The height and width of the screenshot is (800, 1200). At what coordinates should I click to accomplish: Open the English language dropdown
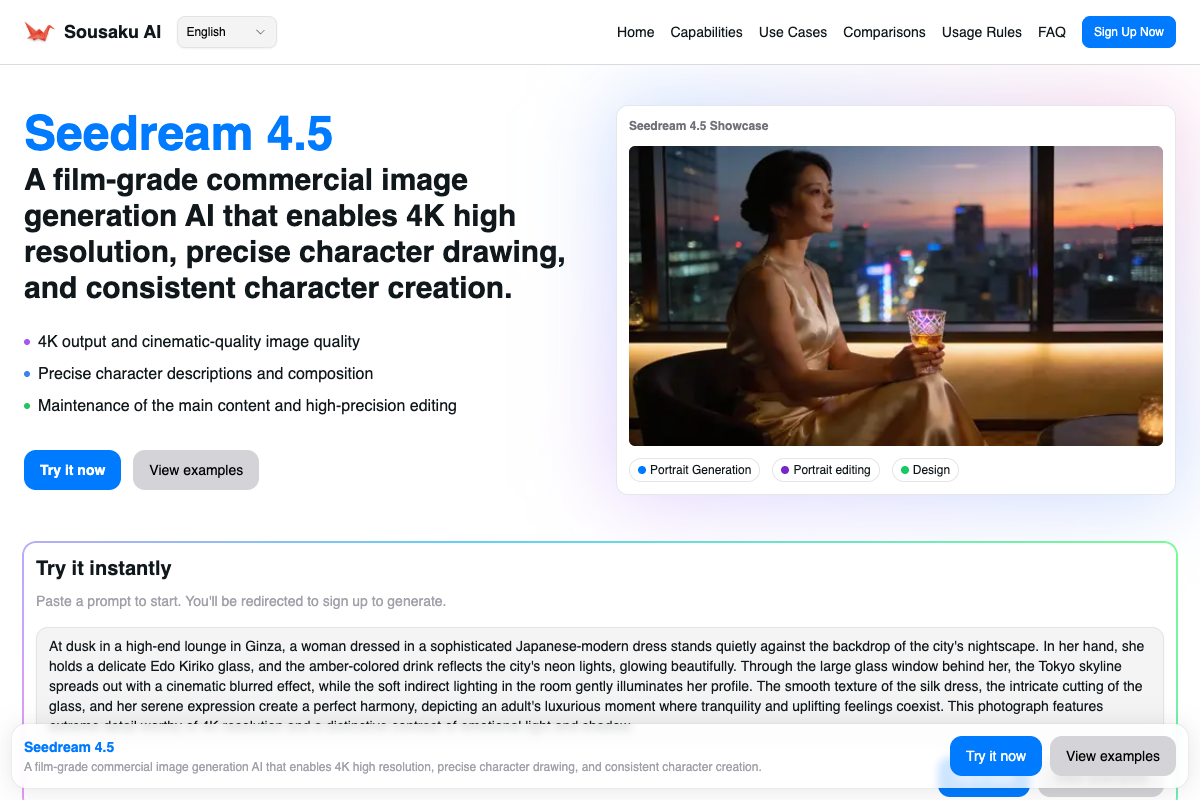pyautogui.click(x=226, y=32)
